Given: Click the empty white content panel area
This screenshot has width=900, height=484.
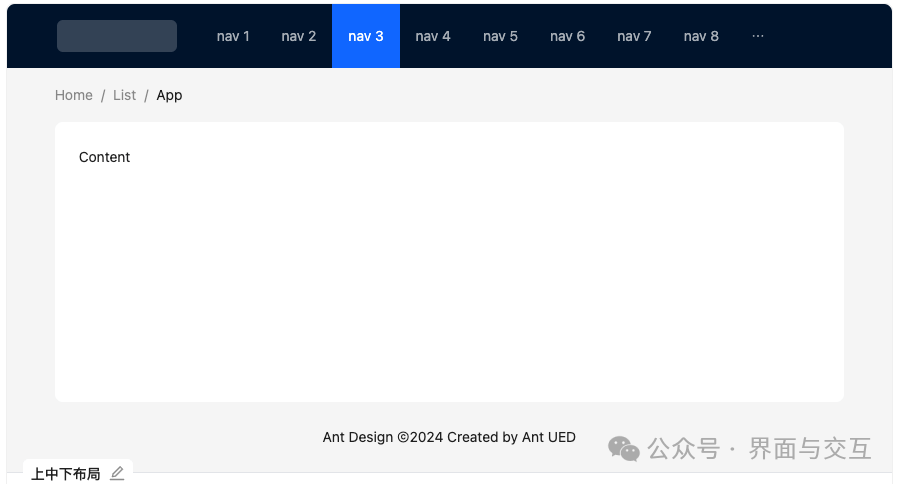Looking at the screenshot, I should click(450, 290).
